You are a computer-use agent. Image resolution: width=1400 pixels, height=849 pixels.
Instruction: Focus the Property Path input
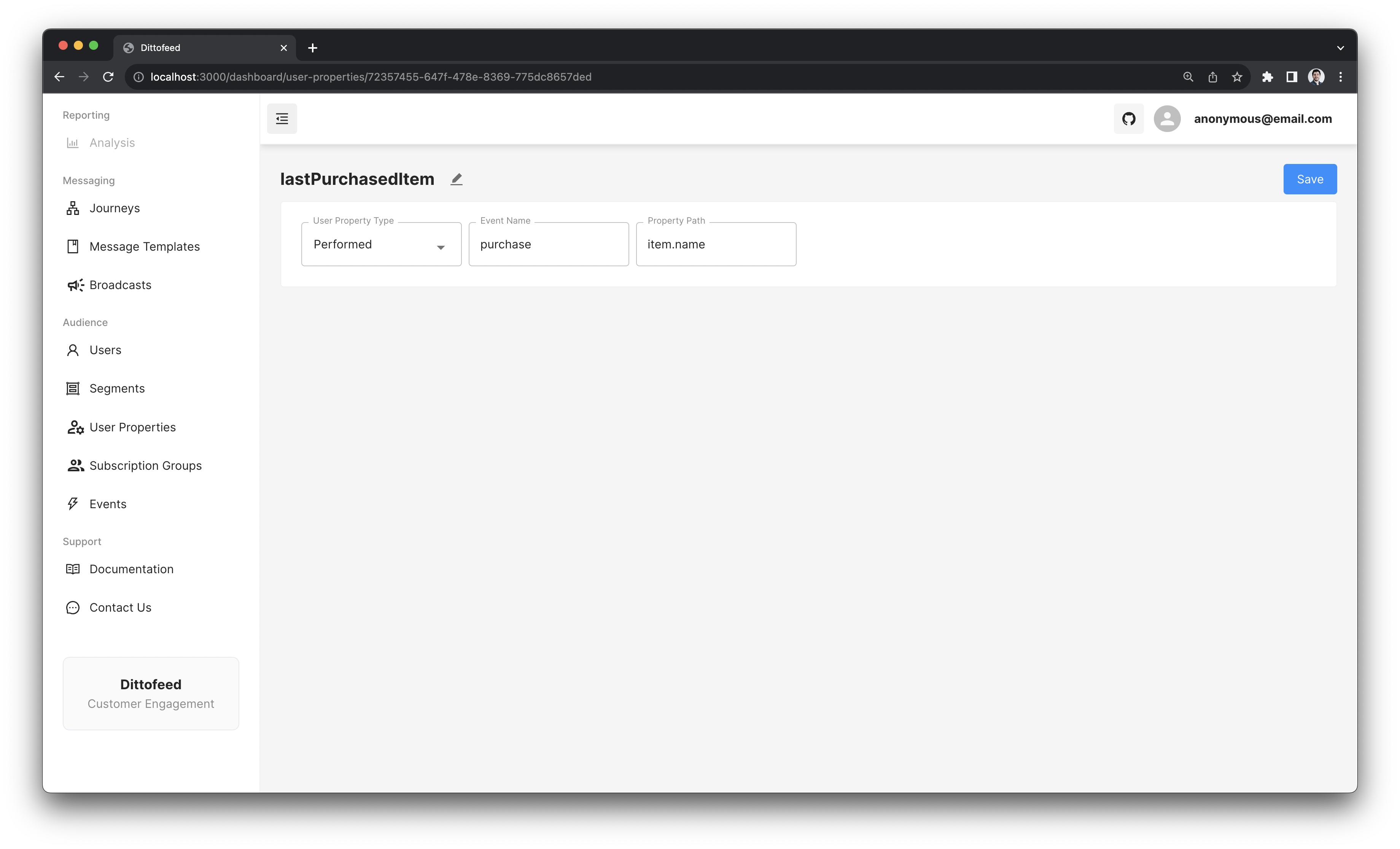[715, 244]
